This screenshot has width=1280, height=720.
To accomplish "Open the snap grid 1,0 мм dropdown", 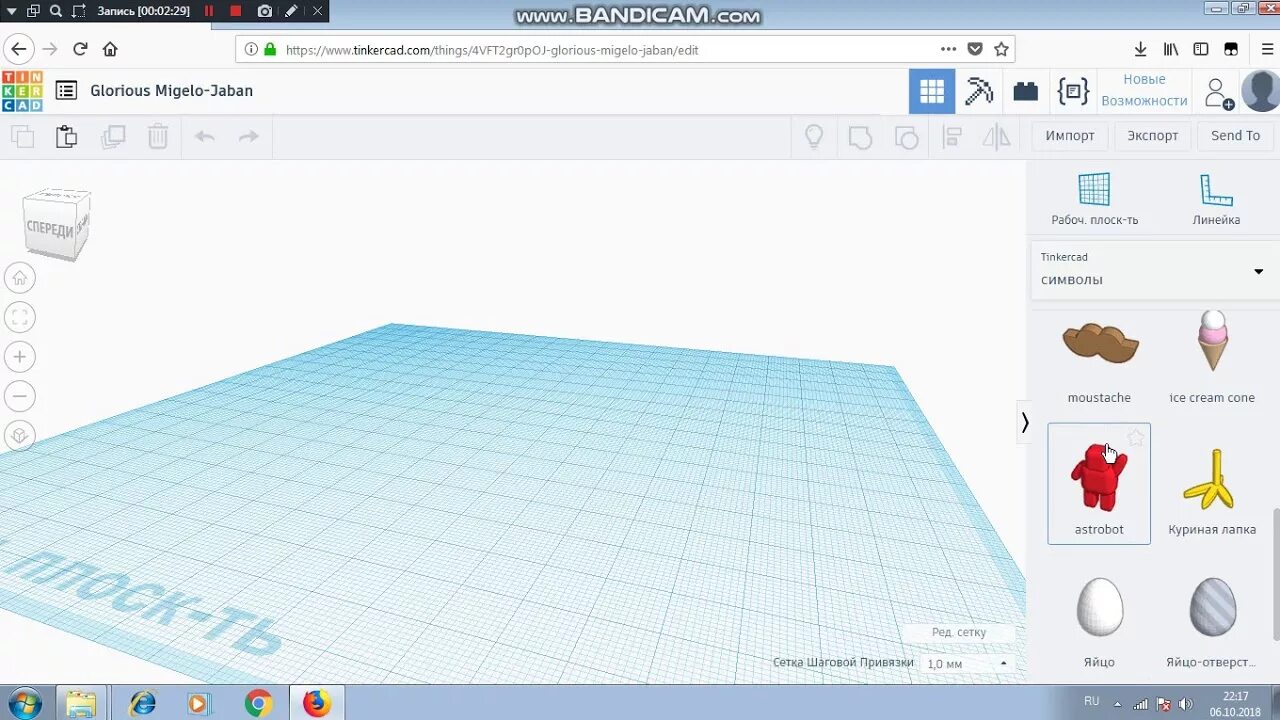I will [967, 663].
